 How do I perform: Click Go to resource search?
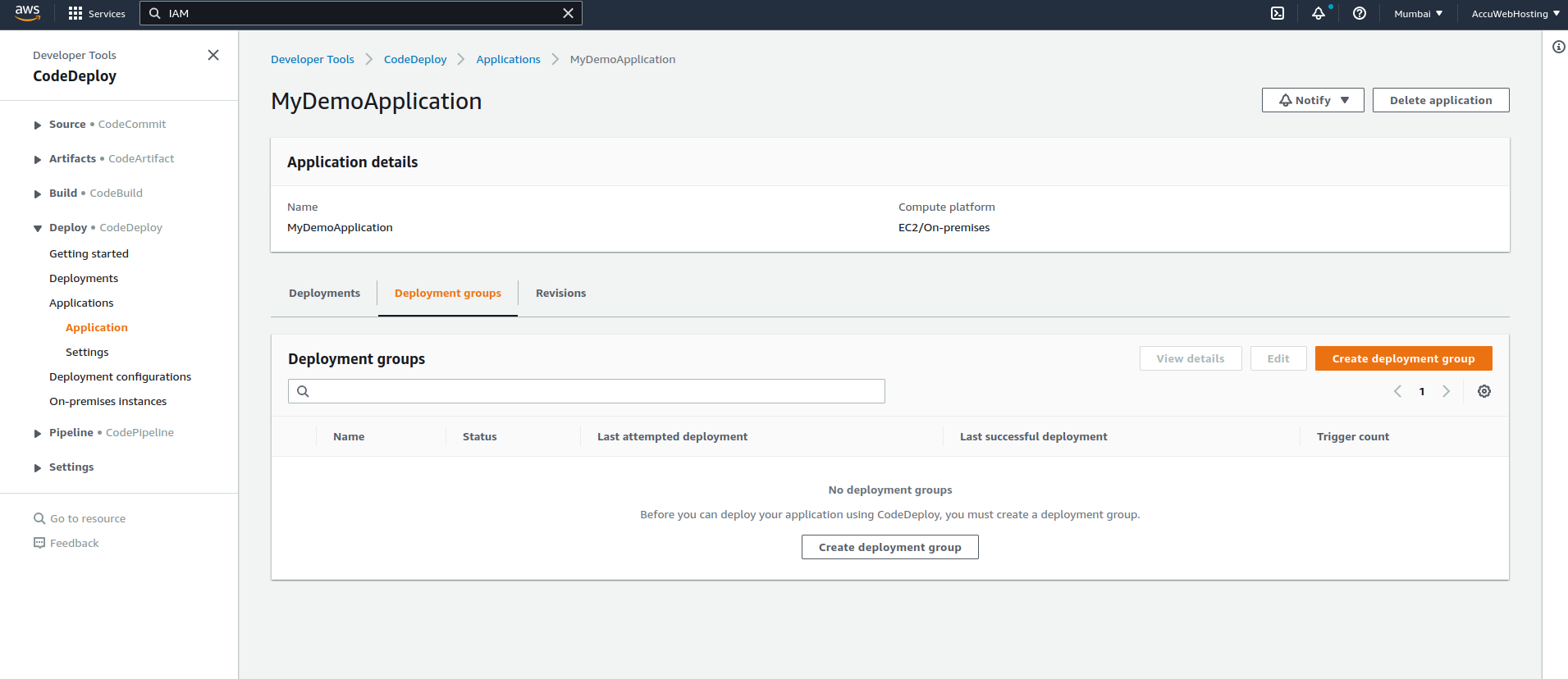pyautogui.click(x=80, y=518)
